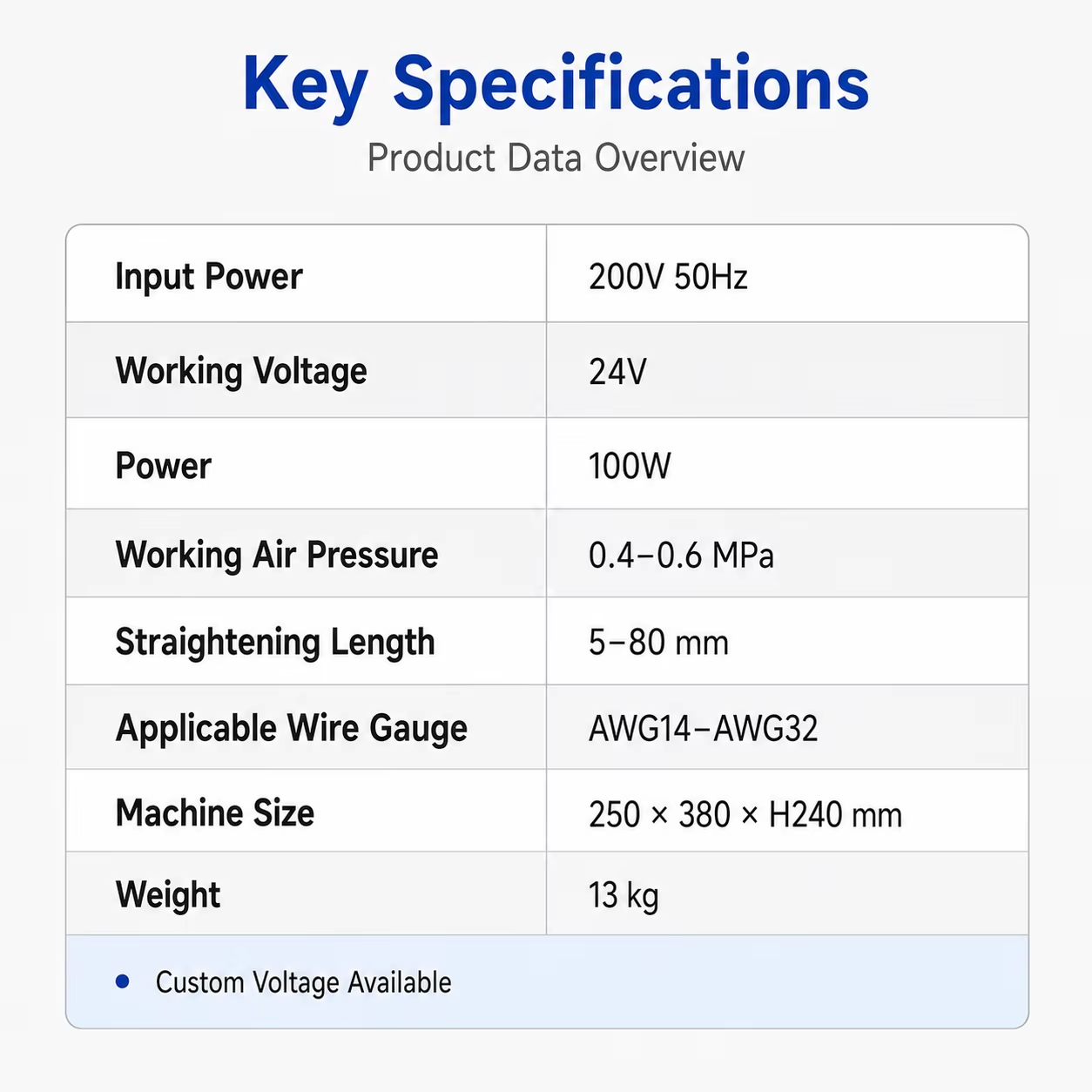Image resolution: width=1092 pixels, height=1092 pixels.
Task: Click the 100W value
Action: point(630,466)
